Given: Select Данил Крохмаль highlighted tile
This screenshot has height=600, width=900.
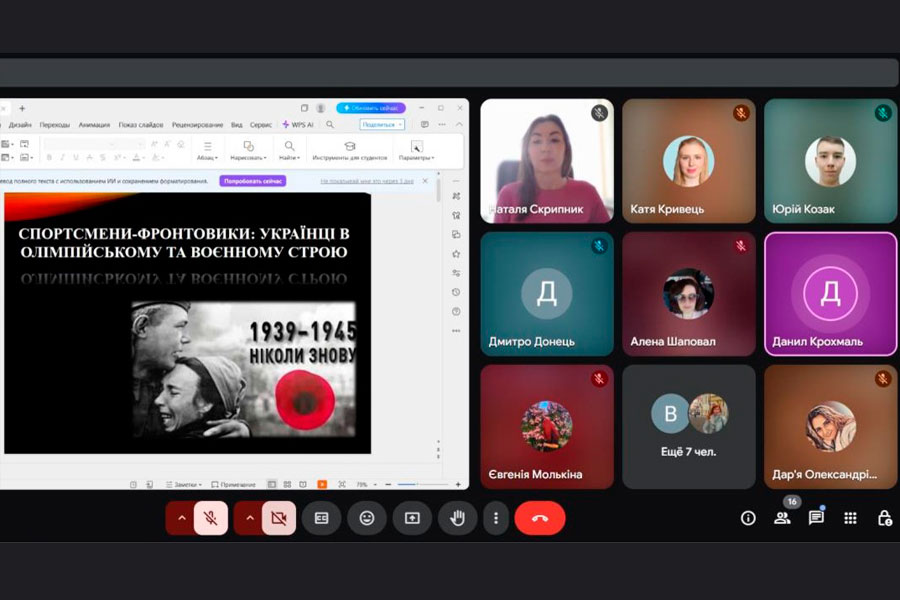Looking at the screenshot, I should (831, 294).
